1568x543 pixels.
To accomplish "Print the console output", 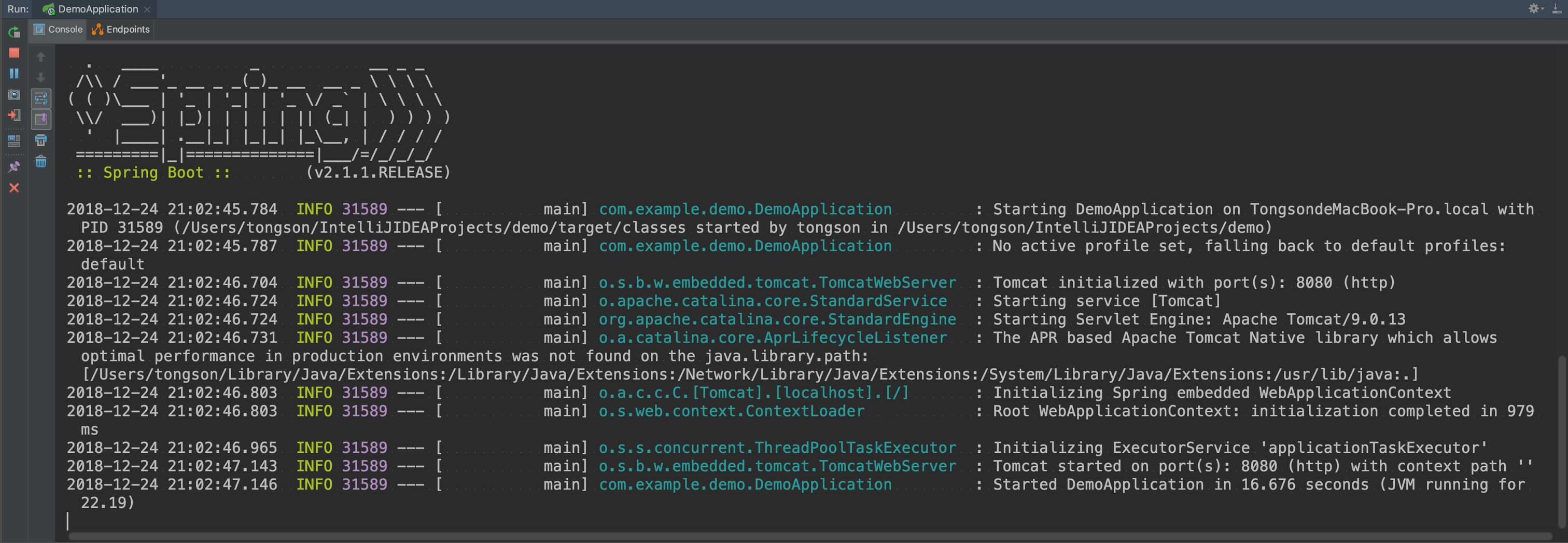I will 41,140.
